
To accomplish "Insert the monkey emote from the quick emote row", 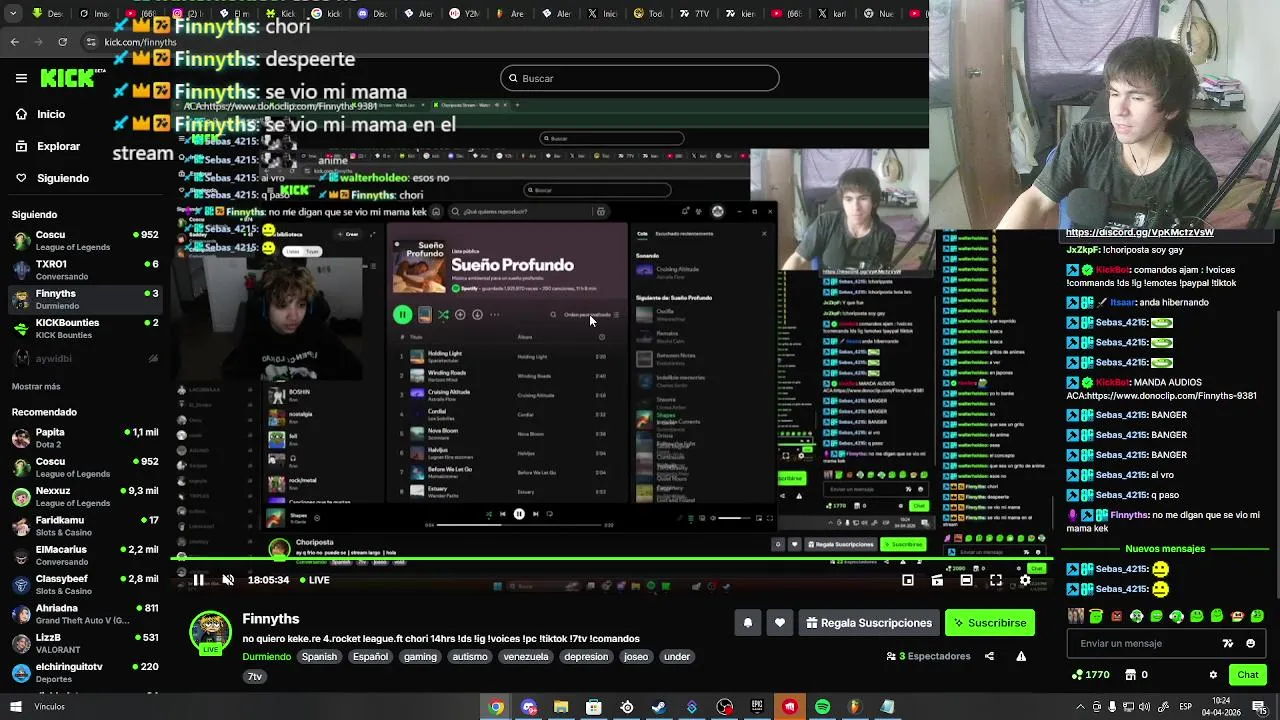I will point(1238,616).
